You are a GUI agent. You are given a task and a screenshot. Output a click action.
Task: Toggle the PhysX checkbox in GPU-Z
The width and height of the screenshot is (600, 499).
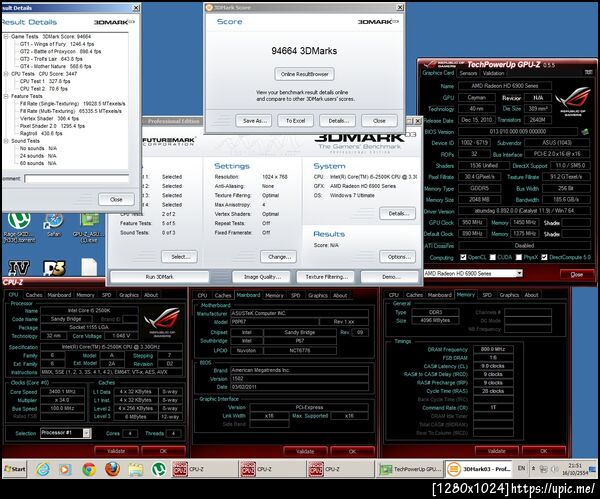click(518, 257)
